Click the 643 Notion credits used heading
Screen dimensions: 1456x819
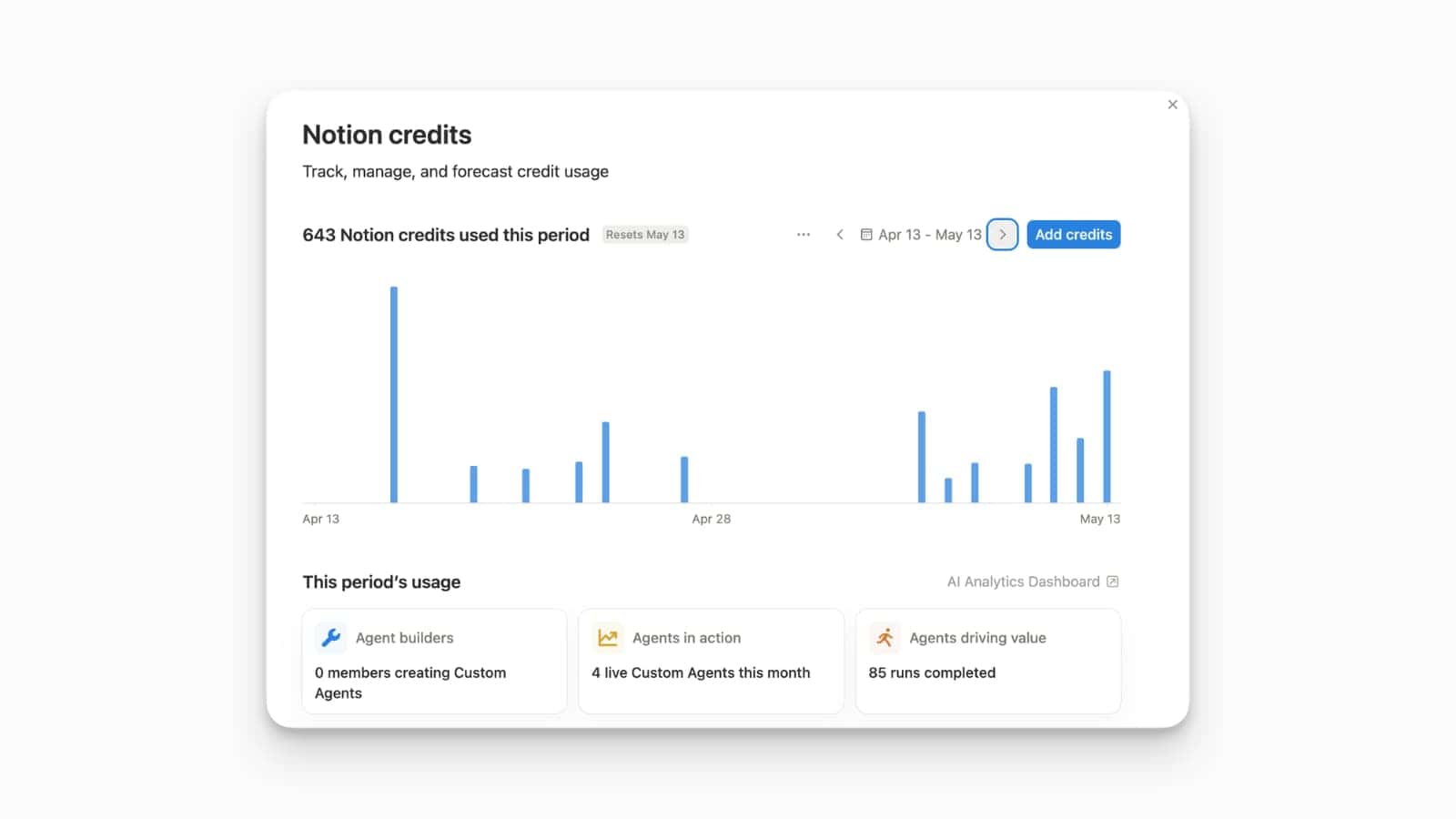(x=446, y=235)
